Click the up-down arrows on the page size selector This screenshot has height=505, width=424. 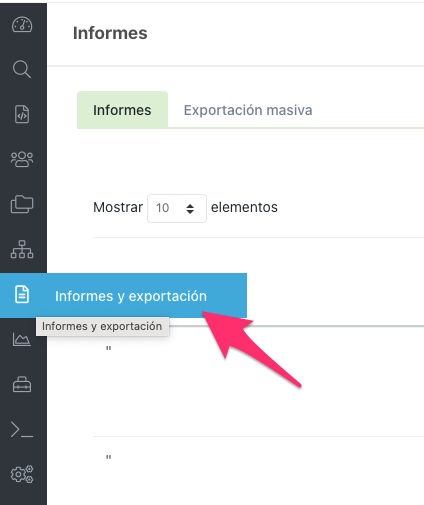pos(190,209)
